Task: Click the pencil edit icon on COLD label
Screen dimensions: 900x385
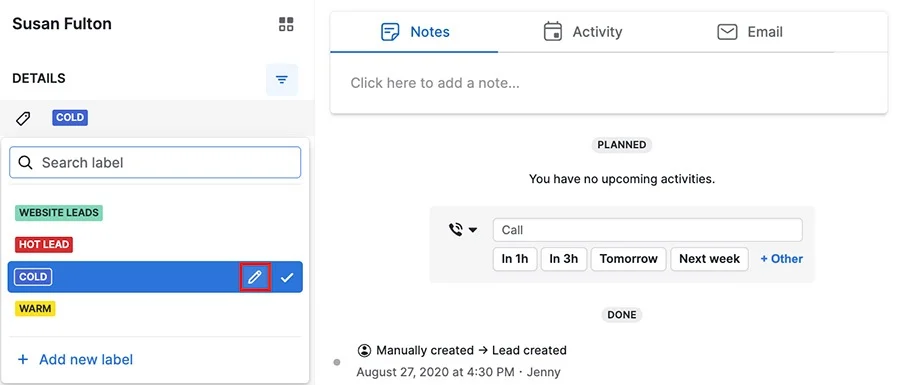Action: tap(255, 278)
